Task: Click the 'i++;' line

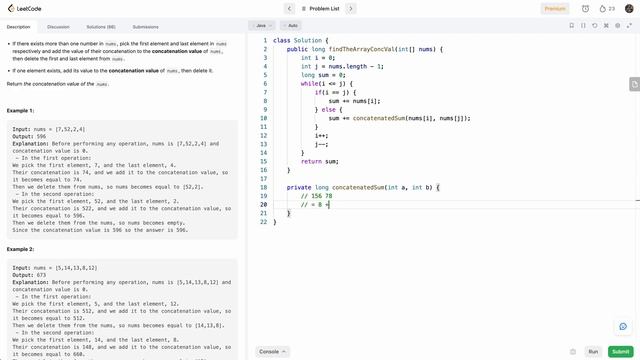Action: click(321, 136)
